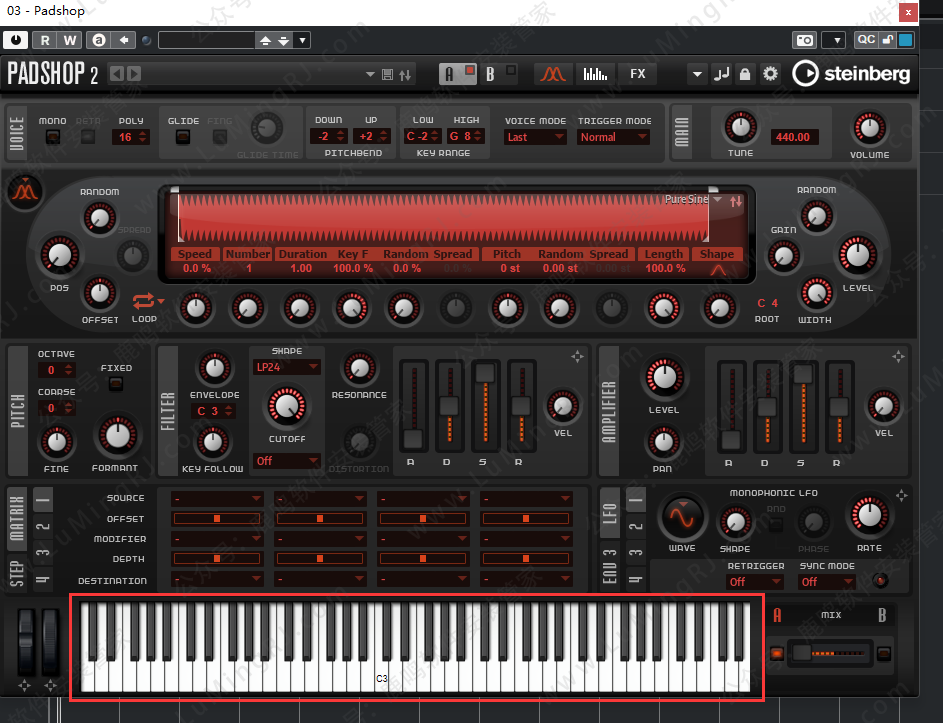Toggle Read automation R button

tap(45, 40)
